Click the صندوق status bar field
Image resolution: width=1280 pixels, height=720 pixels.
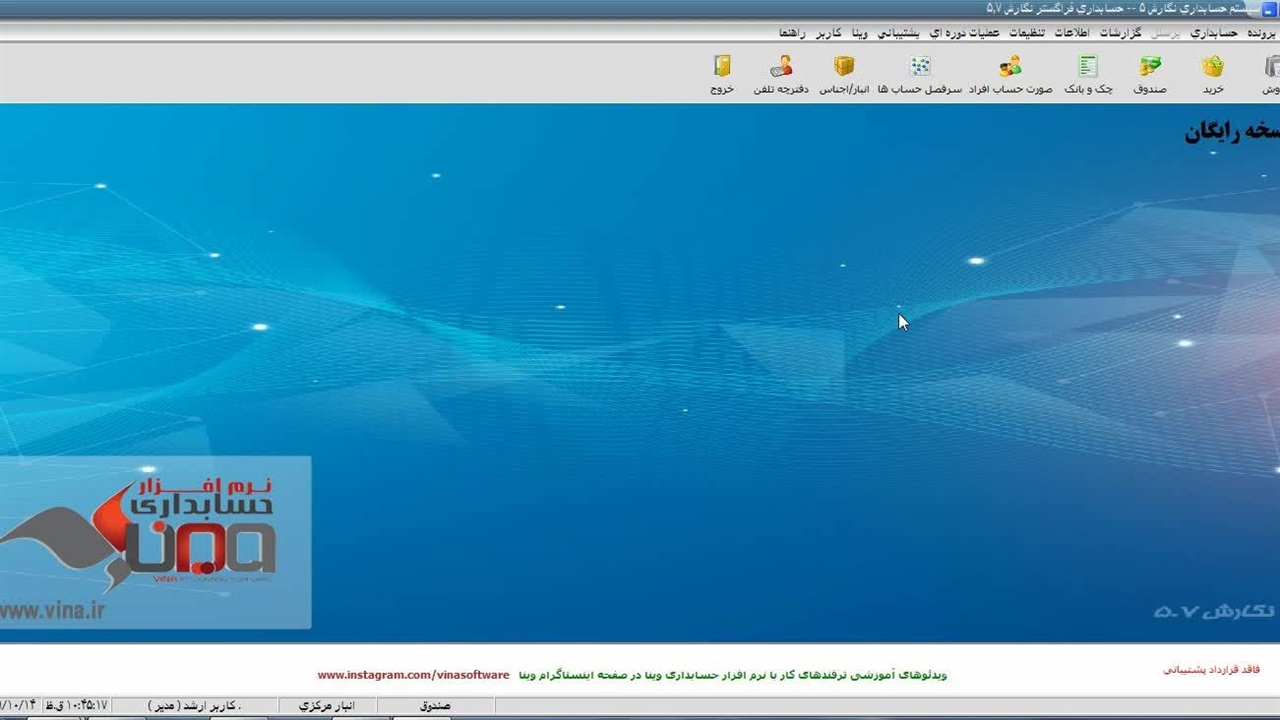coord(435,706)
